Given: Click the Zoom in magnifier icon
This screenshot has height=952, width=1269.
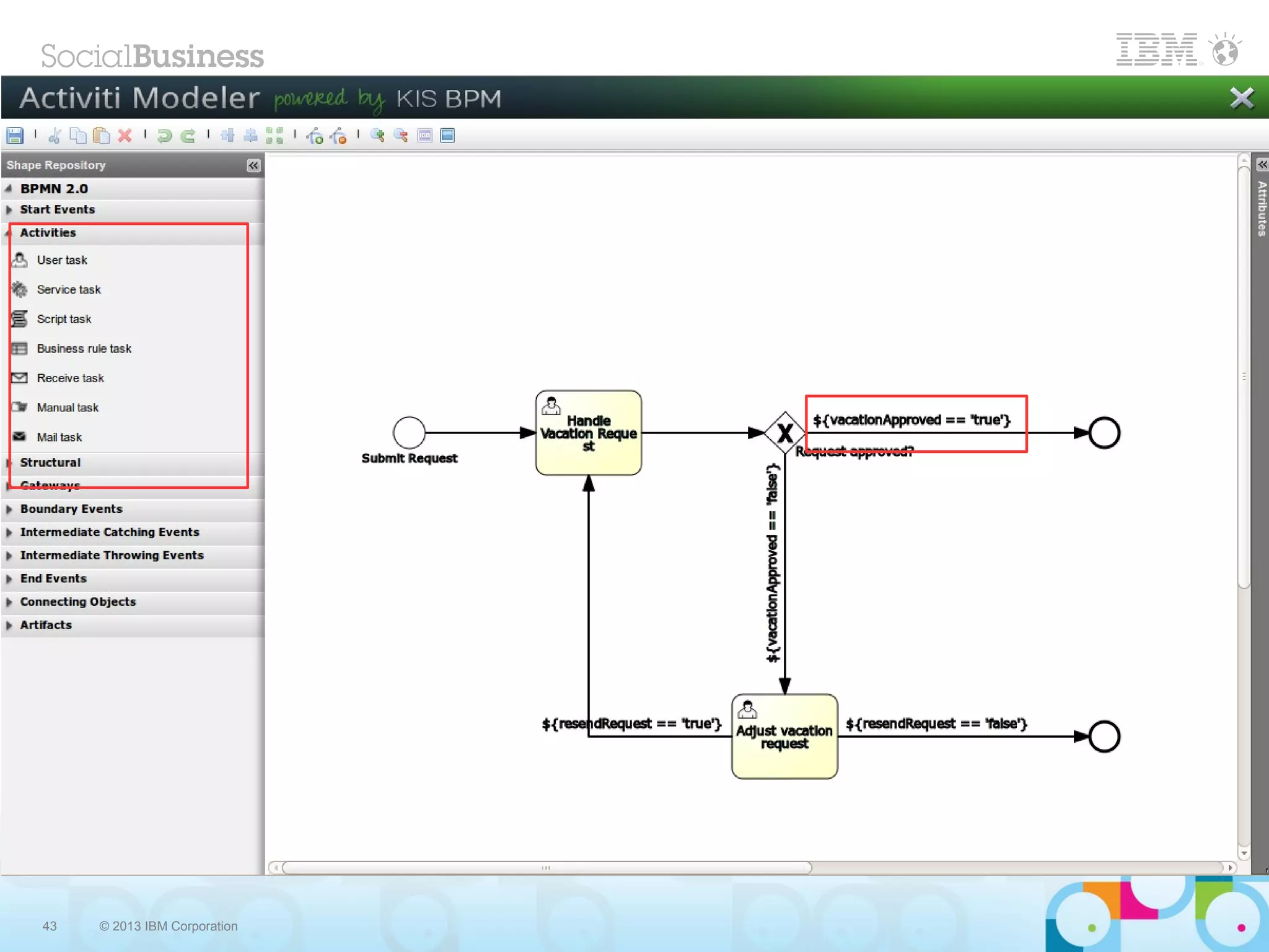Looking at the screenshot, I should click(377, 136).
